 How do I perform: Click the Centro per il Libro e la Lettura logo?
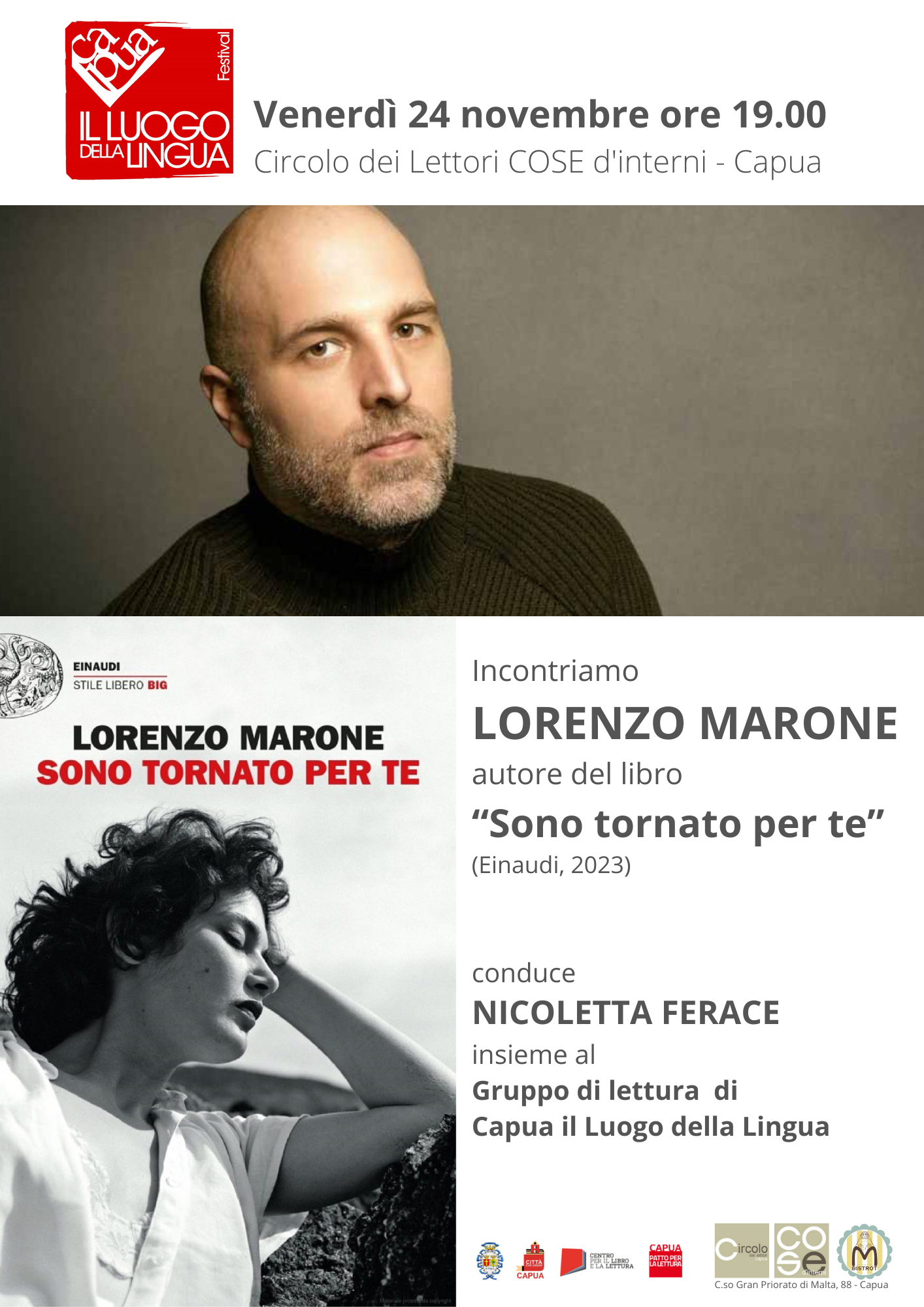click(x=597, y=1262)
